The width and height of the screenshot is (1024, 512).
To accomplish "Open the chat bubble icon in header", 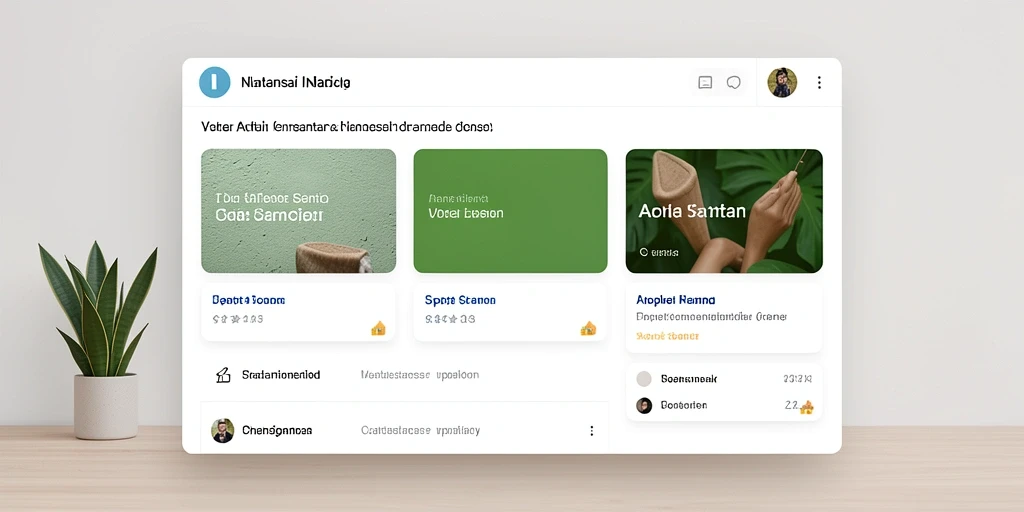I will 734,82.
